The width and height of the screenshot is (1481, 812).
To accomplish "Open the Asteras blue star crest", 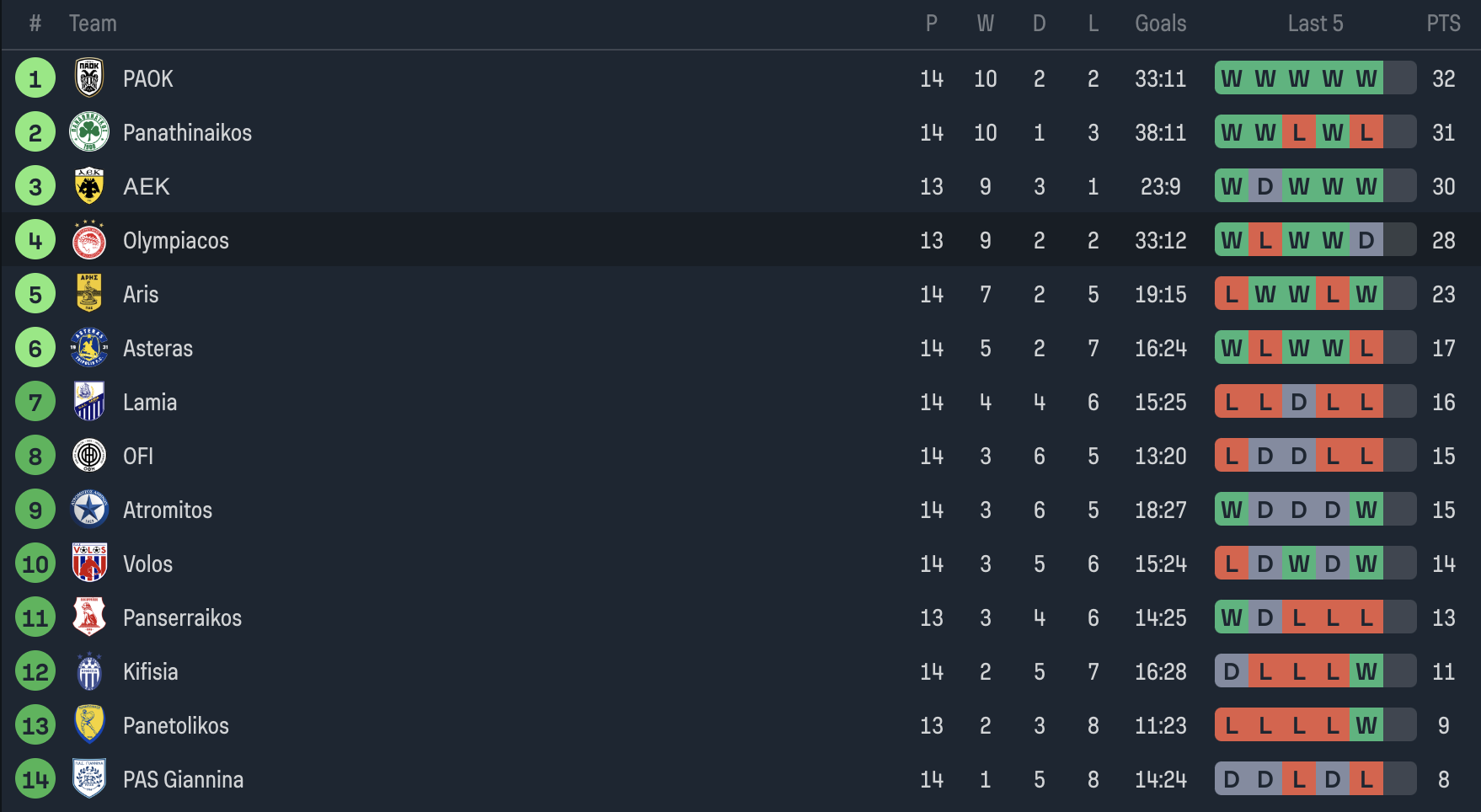I will point(89,348).
